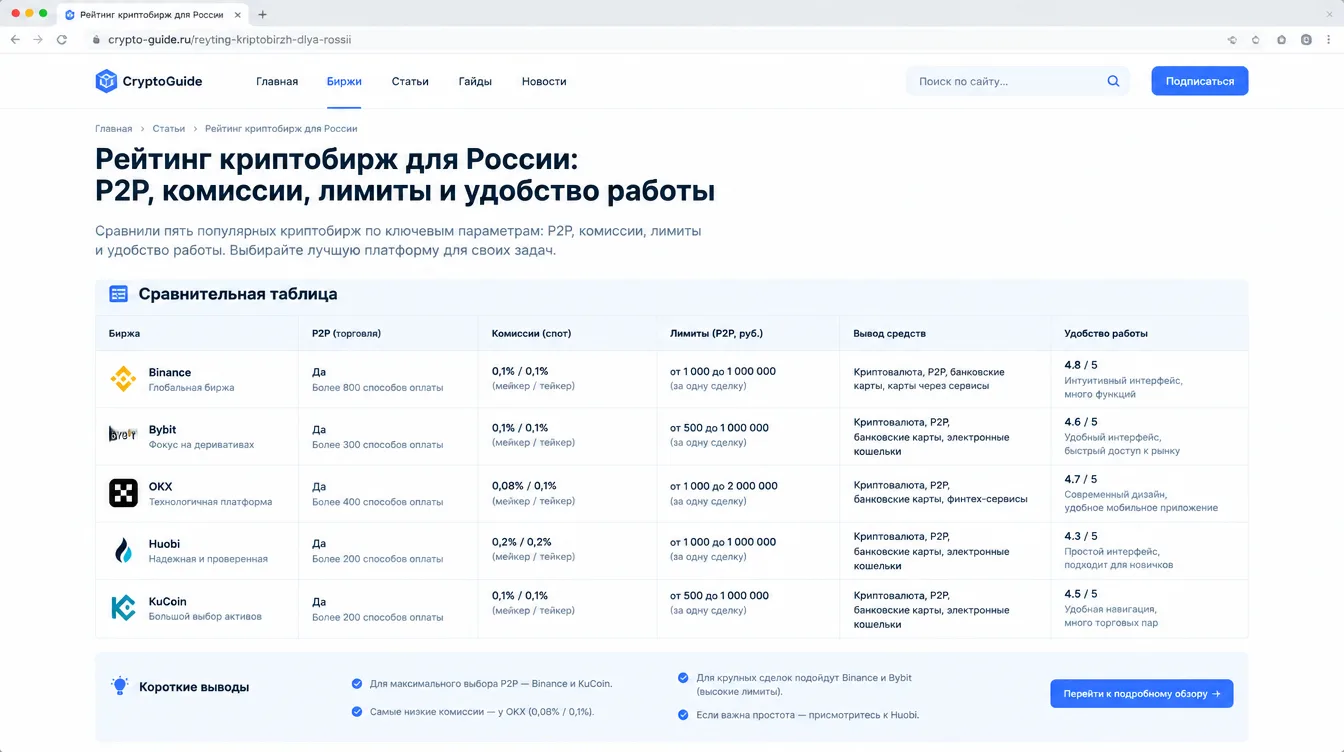Click the Подписаться button
The width and height of the screenshot is (1344, 752).
1200,81
